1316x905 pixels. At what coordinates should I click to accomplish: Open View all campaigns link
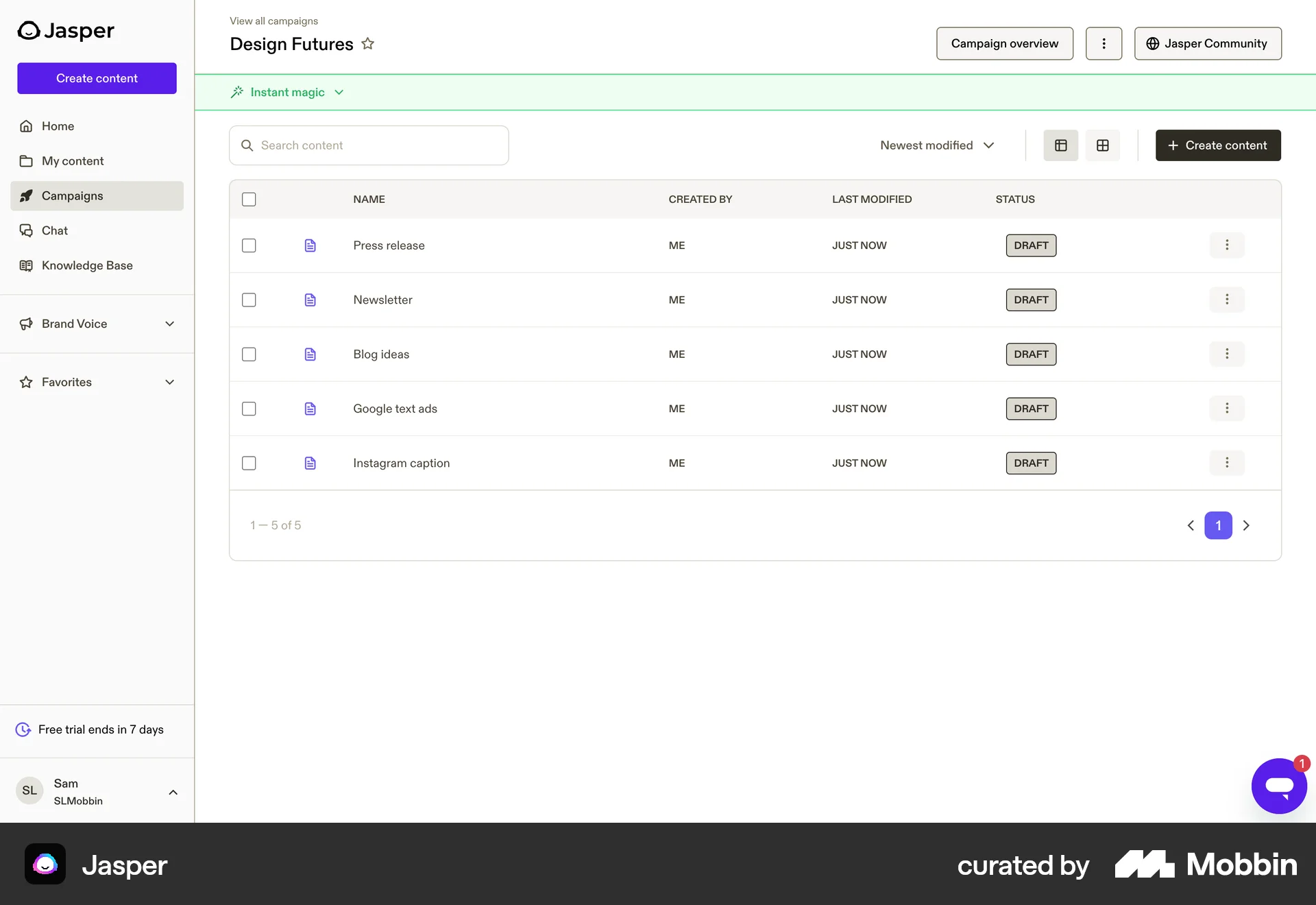273,21
